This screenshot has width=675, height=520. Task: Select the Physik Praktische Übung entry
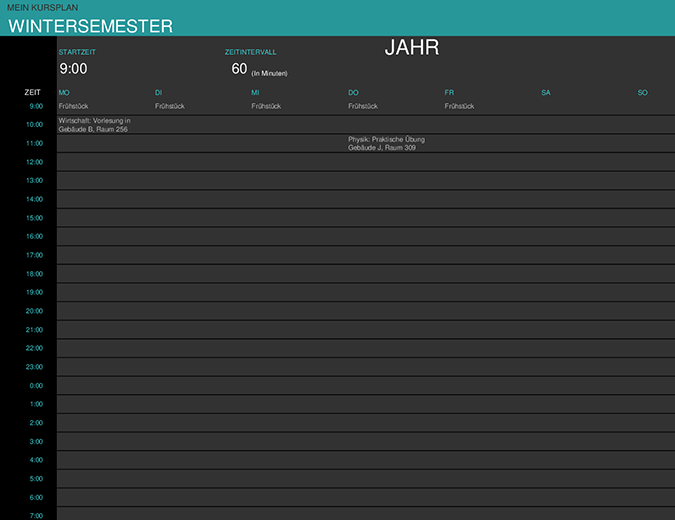point(386,143)
